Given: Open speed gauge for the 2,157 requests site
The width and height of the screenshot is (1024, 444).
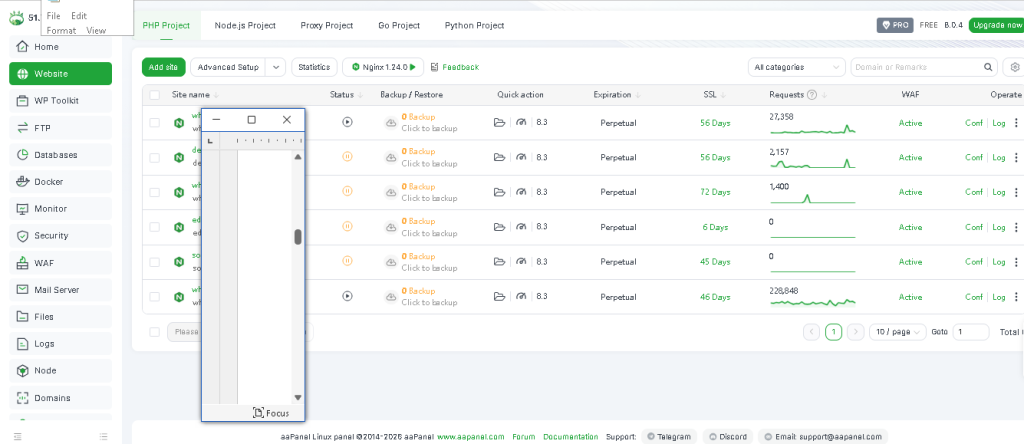Looking at the screenshot, I should click(520, 157).
